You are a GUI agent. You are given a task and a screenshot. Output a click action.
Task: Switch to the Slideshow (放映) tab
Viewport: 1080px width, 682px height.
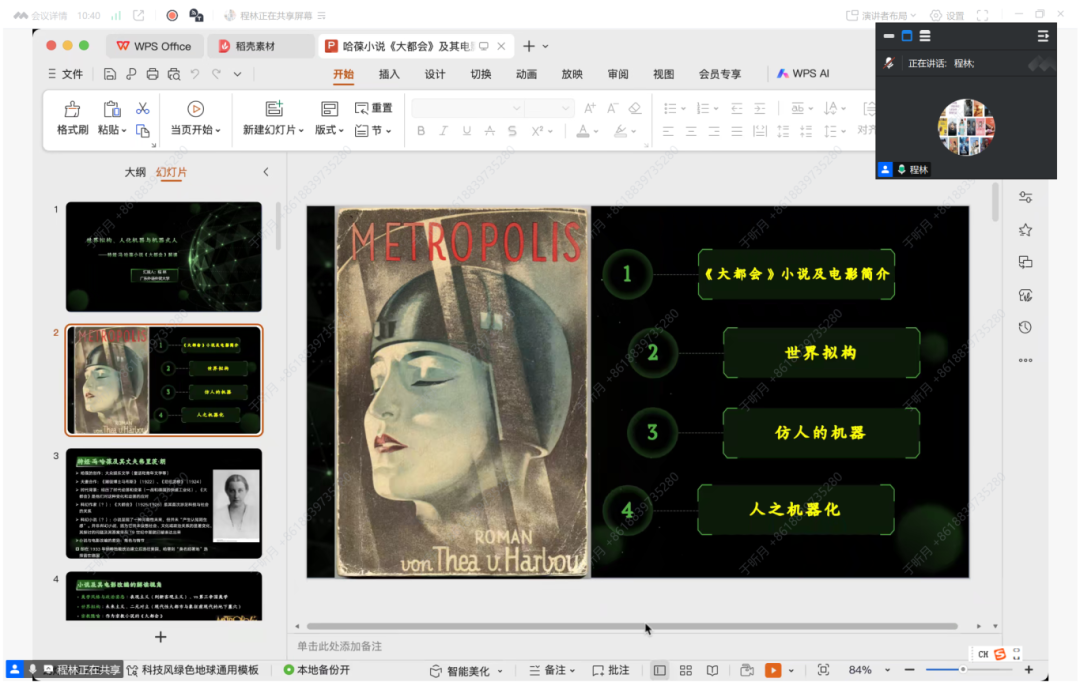pyautogui.click(x=572, y=74)
